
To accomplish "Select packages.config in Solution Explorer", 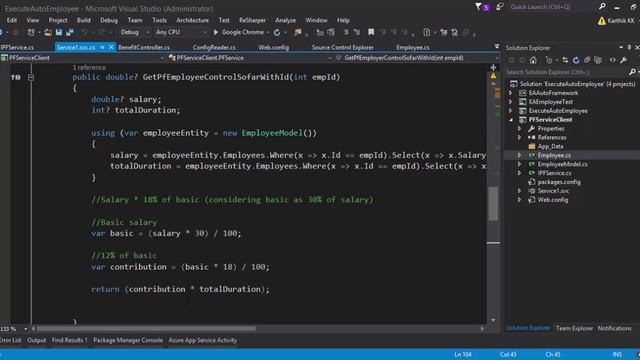I will [x=559, y=182].
